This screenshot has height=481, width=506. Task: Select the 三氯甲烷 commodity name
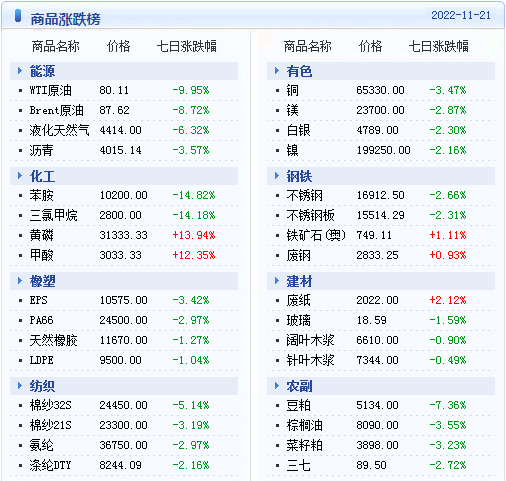pyautogui.click(x=53, y=215)
